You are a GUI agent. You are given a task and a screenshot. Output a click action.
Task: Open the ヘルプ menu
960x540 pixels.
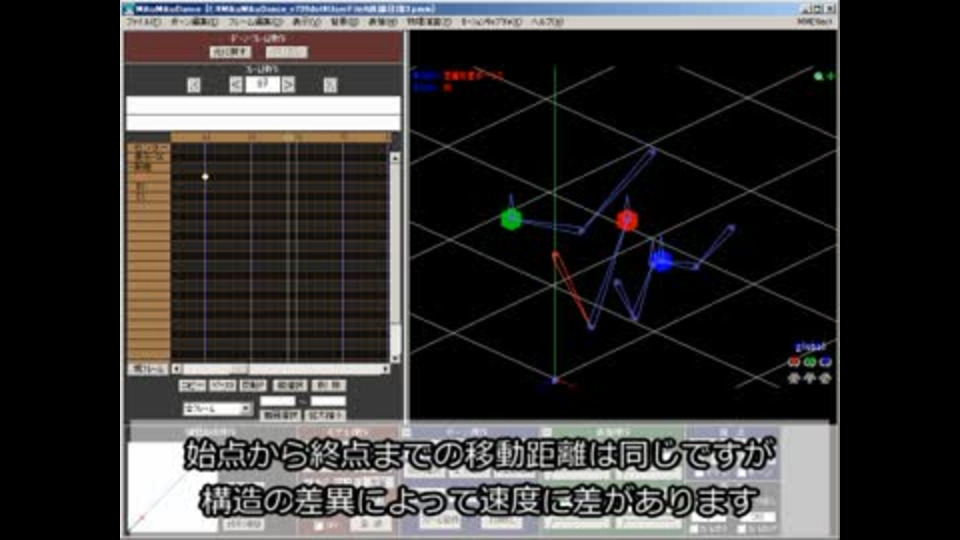(546, 22)
